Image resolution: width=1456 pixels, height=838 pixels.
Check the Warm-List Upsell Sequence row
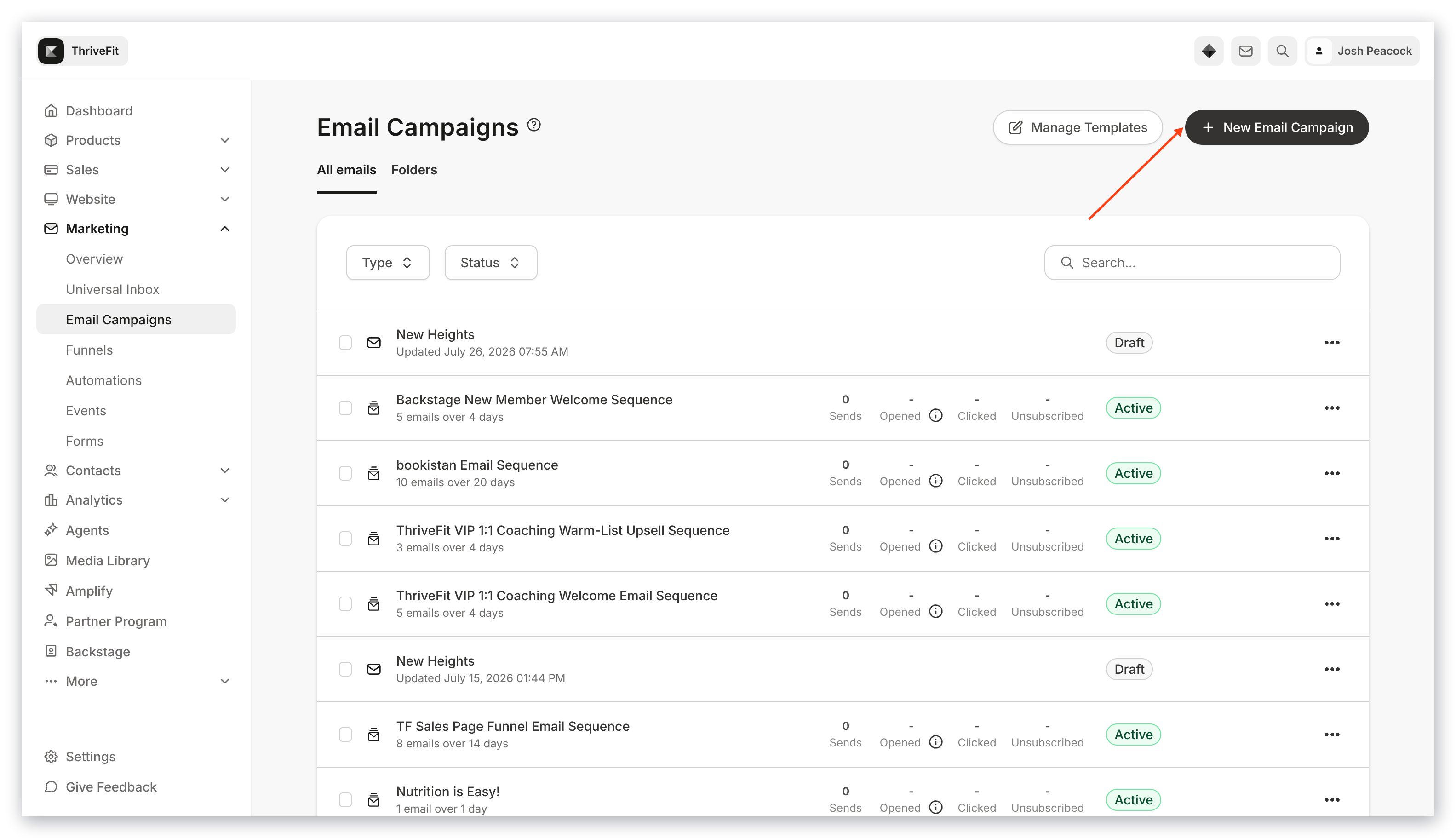(345, 539)
